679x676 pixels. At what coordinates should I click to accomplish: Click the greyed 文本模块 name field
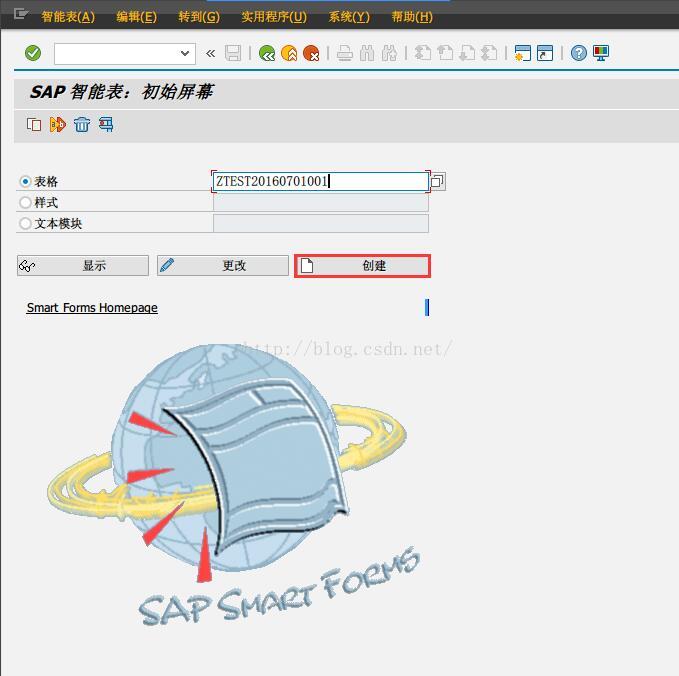tap(321, 223)
